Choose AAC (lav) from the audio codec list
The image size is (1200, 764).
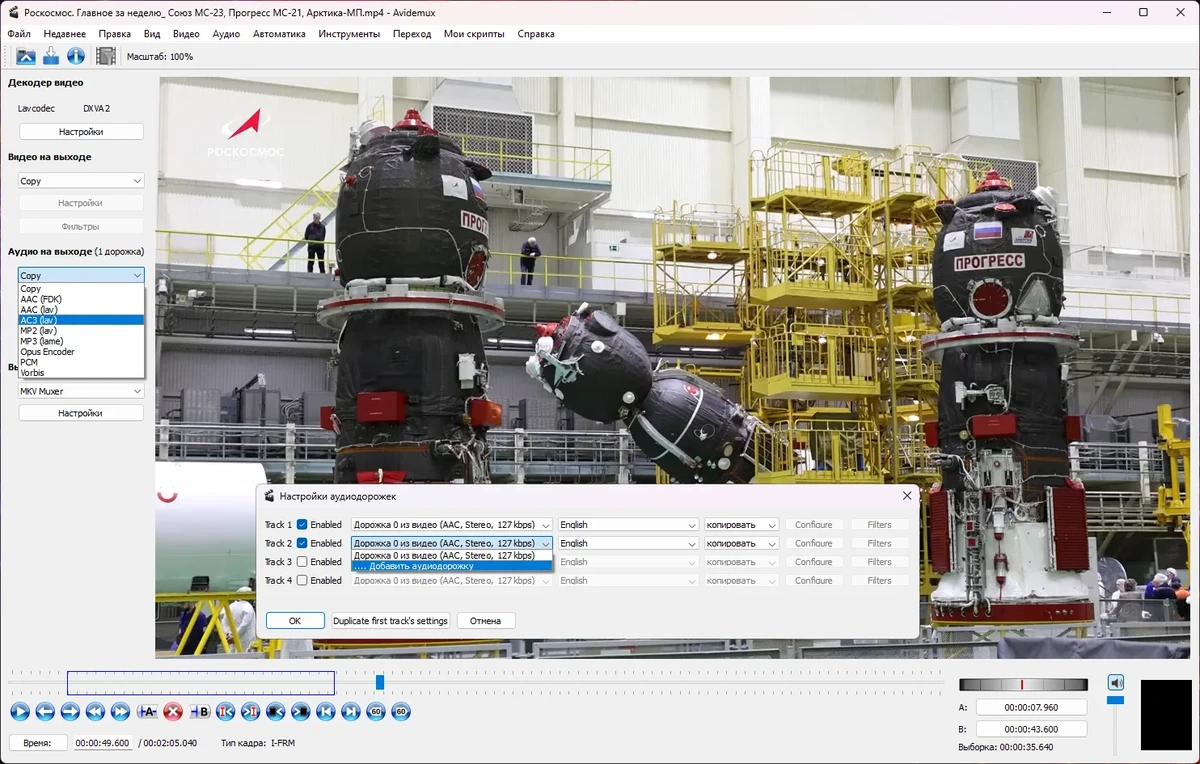pyautogui.click(x=81, y=310)
